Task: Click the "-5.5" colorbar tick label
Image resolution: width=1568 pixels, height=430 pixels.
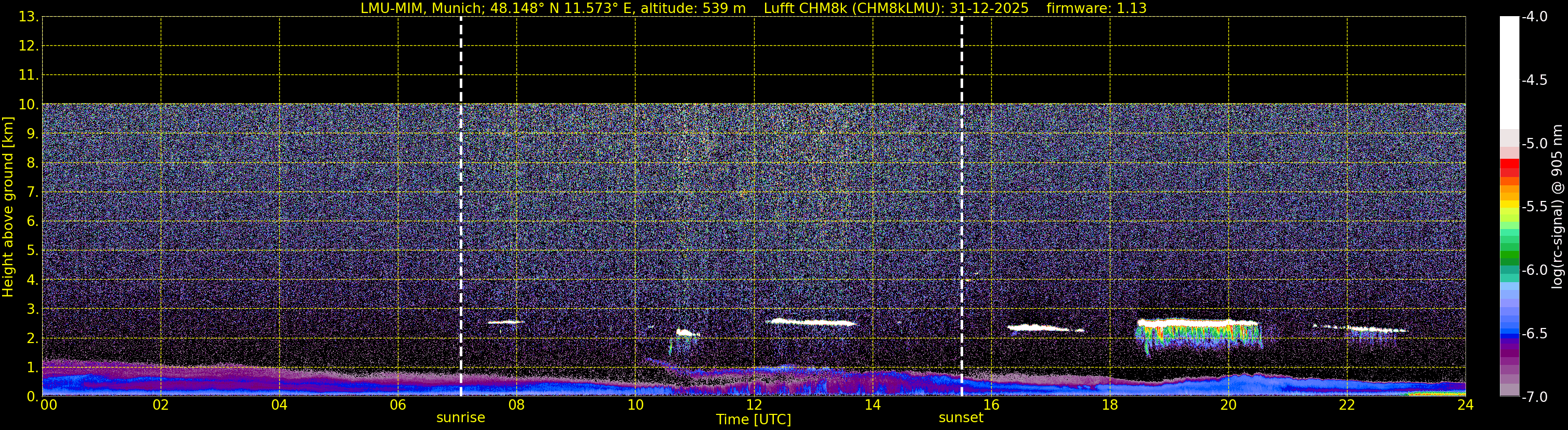Action: (x=1534, y=207)
